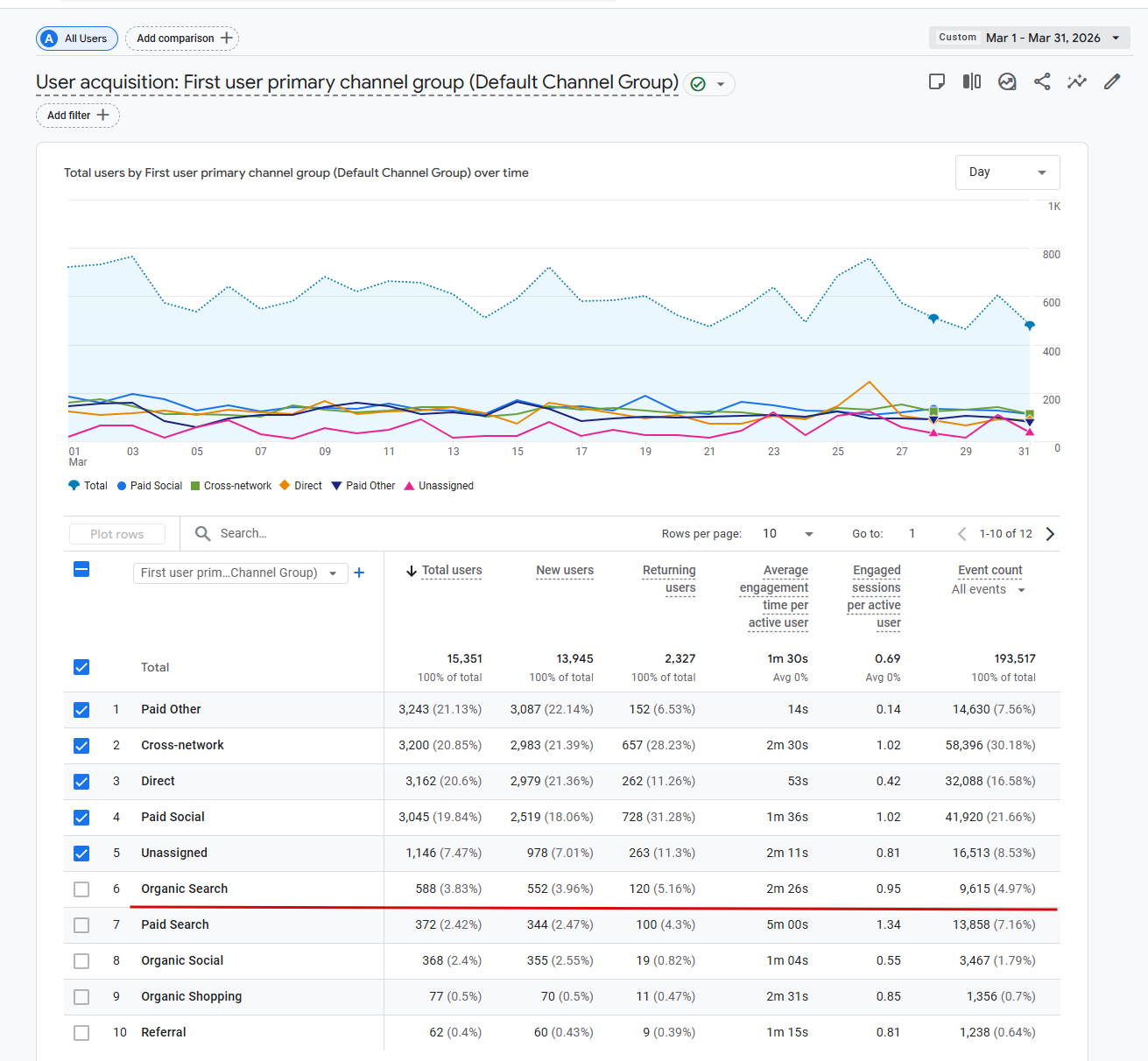Sort table by New users column
1148x1061 pixels.
tap(565, 571)
